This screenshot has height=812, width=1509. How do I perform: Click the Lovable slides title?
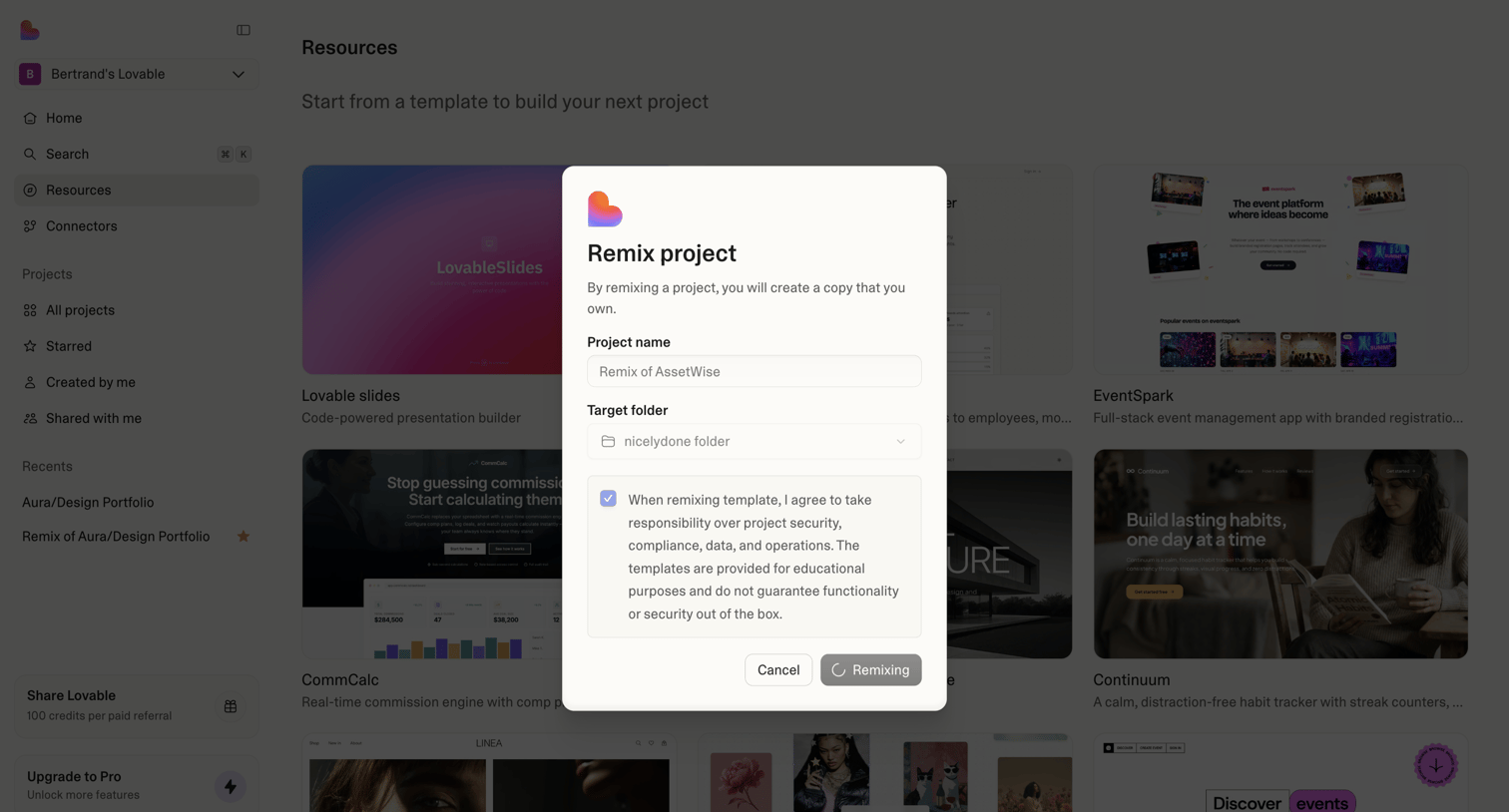pos(350,395)
